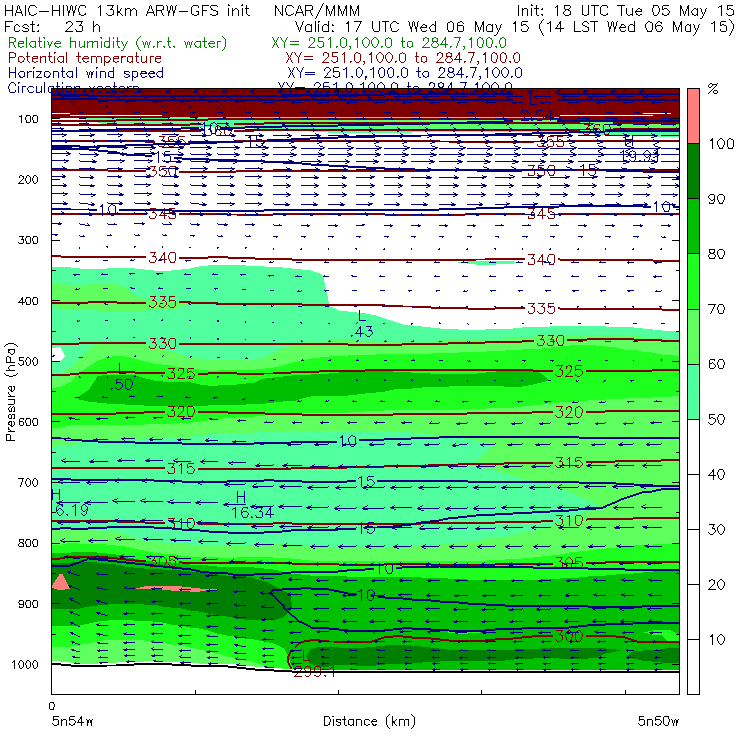The height and width of the screenshot is (740, 740).
Task: Click the '%' unit label above the colorbar
Action: click(x=713, y=89)
